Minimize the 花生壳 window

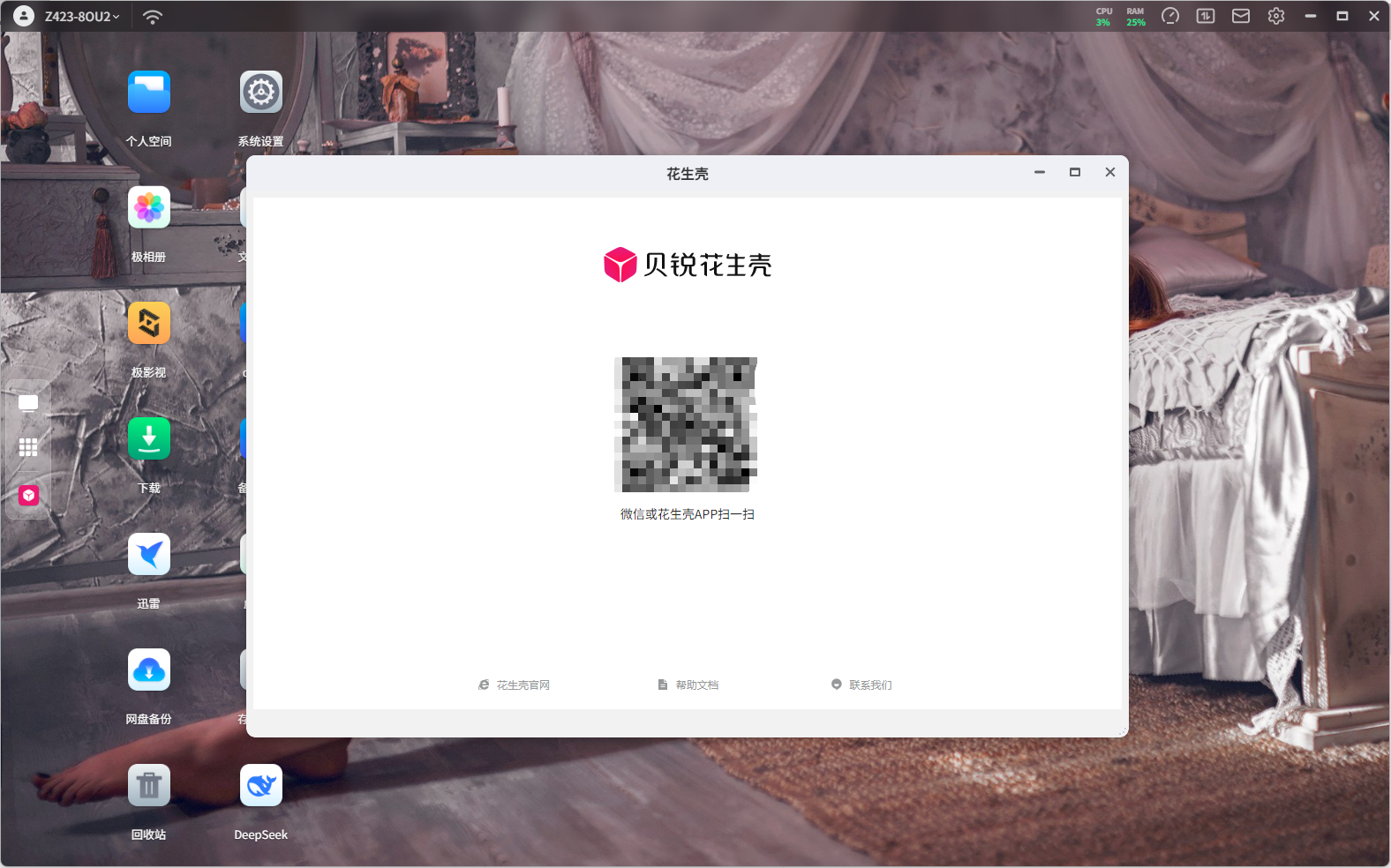1040,172
